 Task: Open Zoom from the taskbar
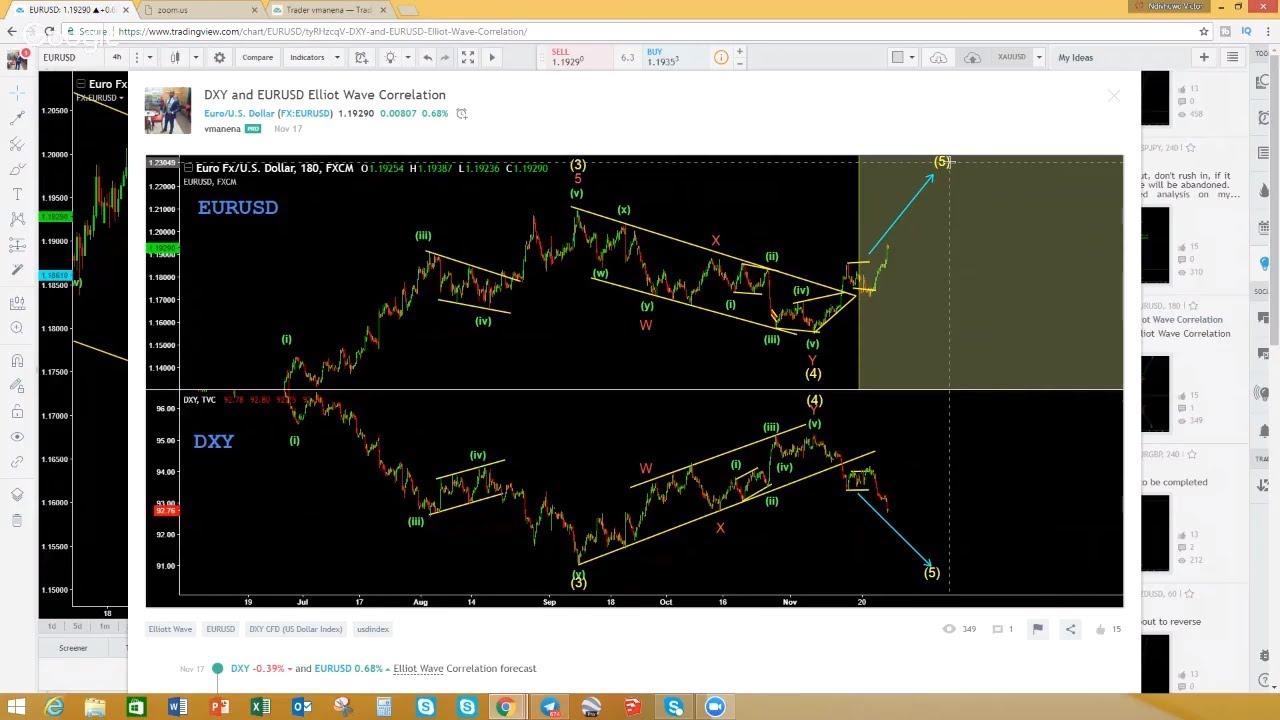(x=715, y=707)
